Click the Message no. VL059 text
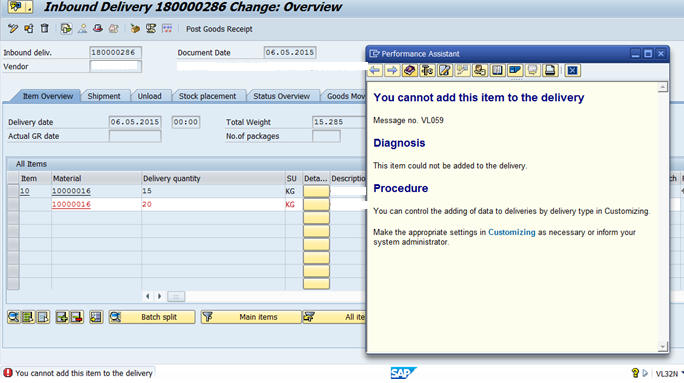 (x=408, y=120)
